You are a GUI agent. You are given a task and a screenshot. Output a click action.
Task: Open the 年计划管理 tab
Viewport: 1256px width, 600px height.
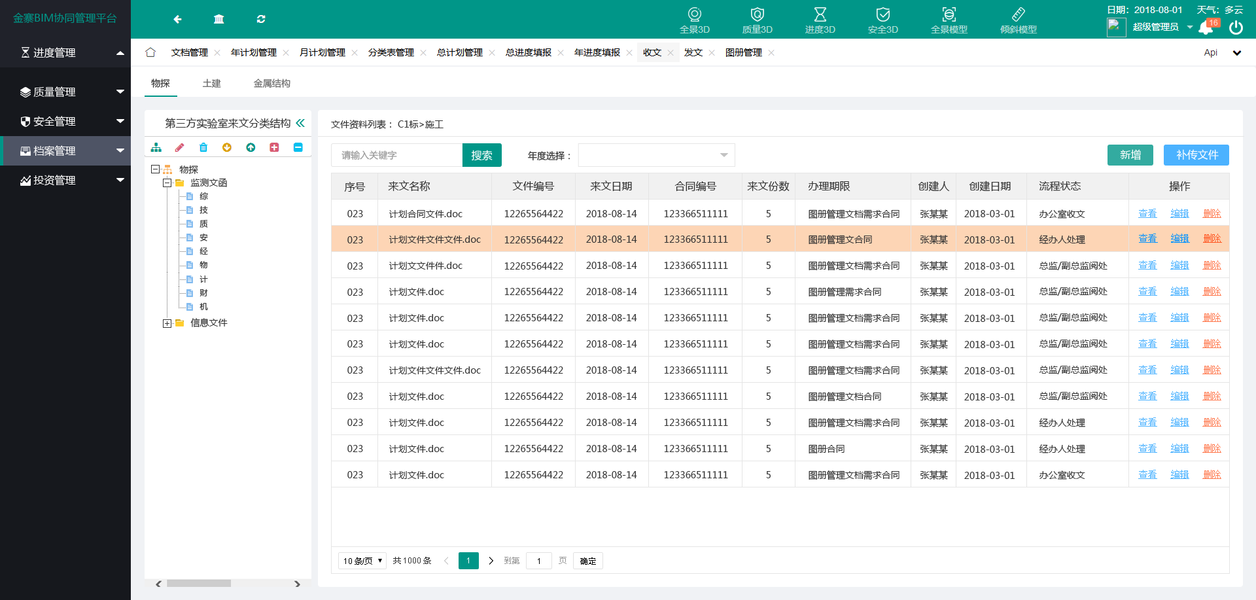tap(253, 53)
